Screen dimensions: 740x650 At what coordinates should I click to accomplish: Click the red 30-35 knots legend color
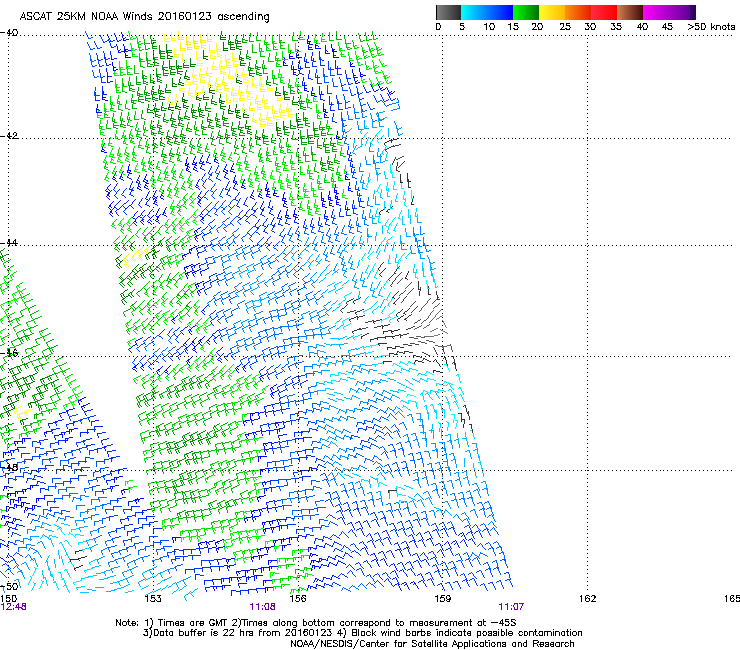click(x=604, y=13)
